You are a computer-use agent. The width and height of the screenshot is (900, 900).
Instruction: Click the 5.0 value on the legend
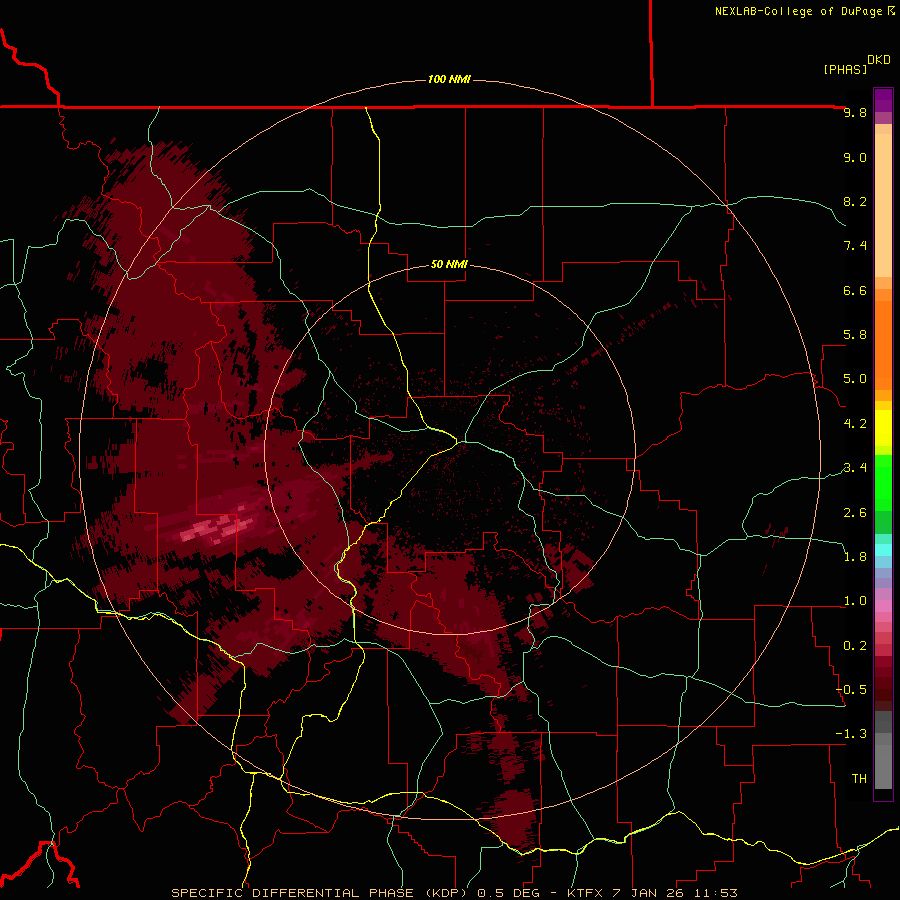pyautogui.click(x=855, y=379)
